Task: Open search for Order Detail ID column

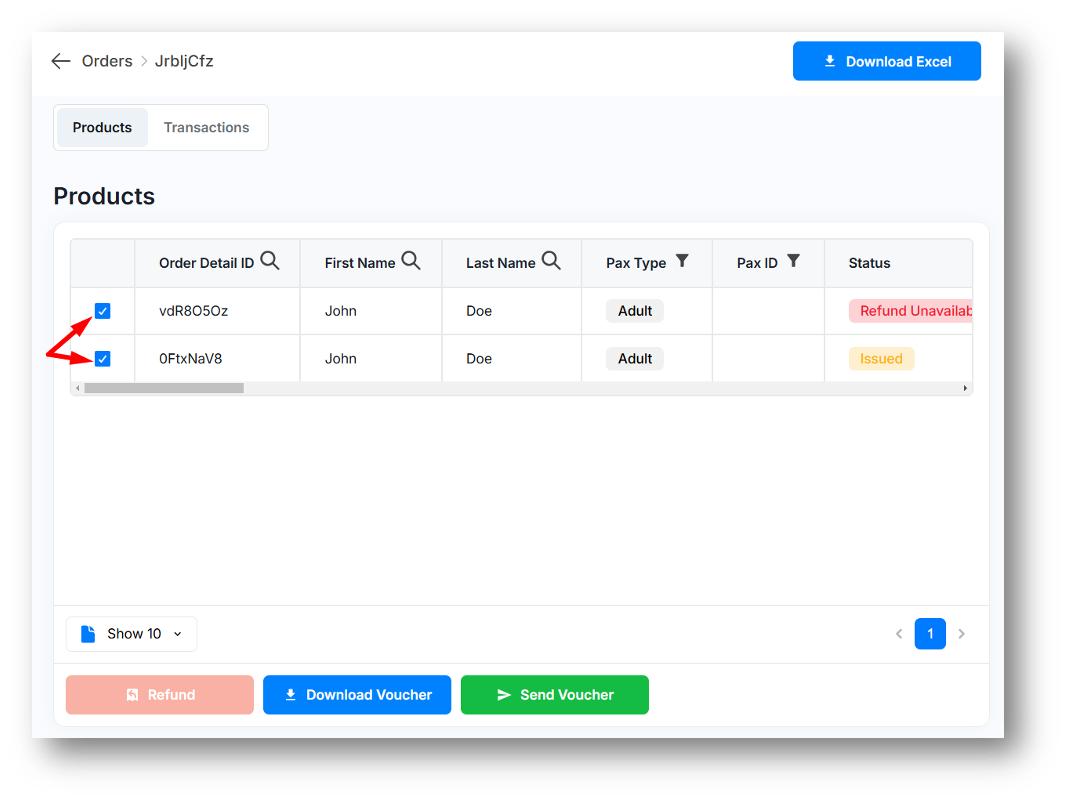Action: 270,261
